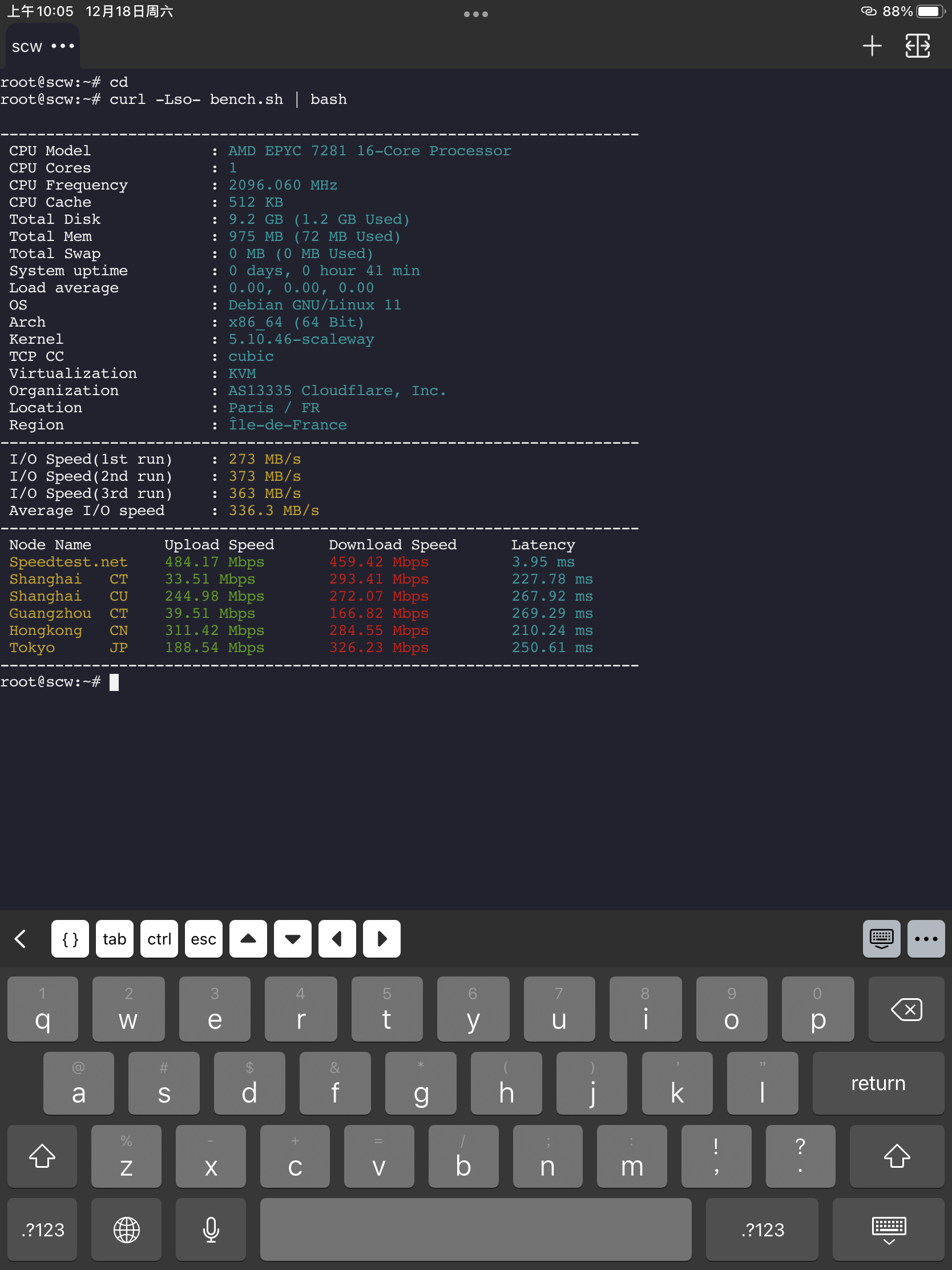This screenshot has width=952, height=1270.
Task: Tap the r key
Action: pos(301,1009)
